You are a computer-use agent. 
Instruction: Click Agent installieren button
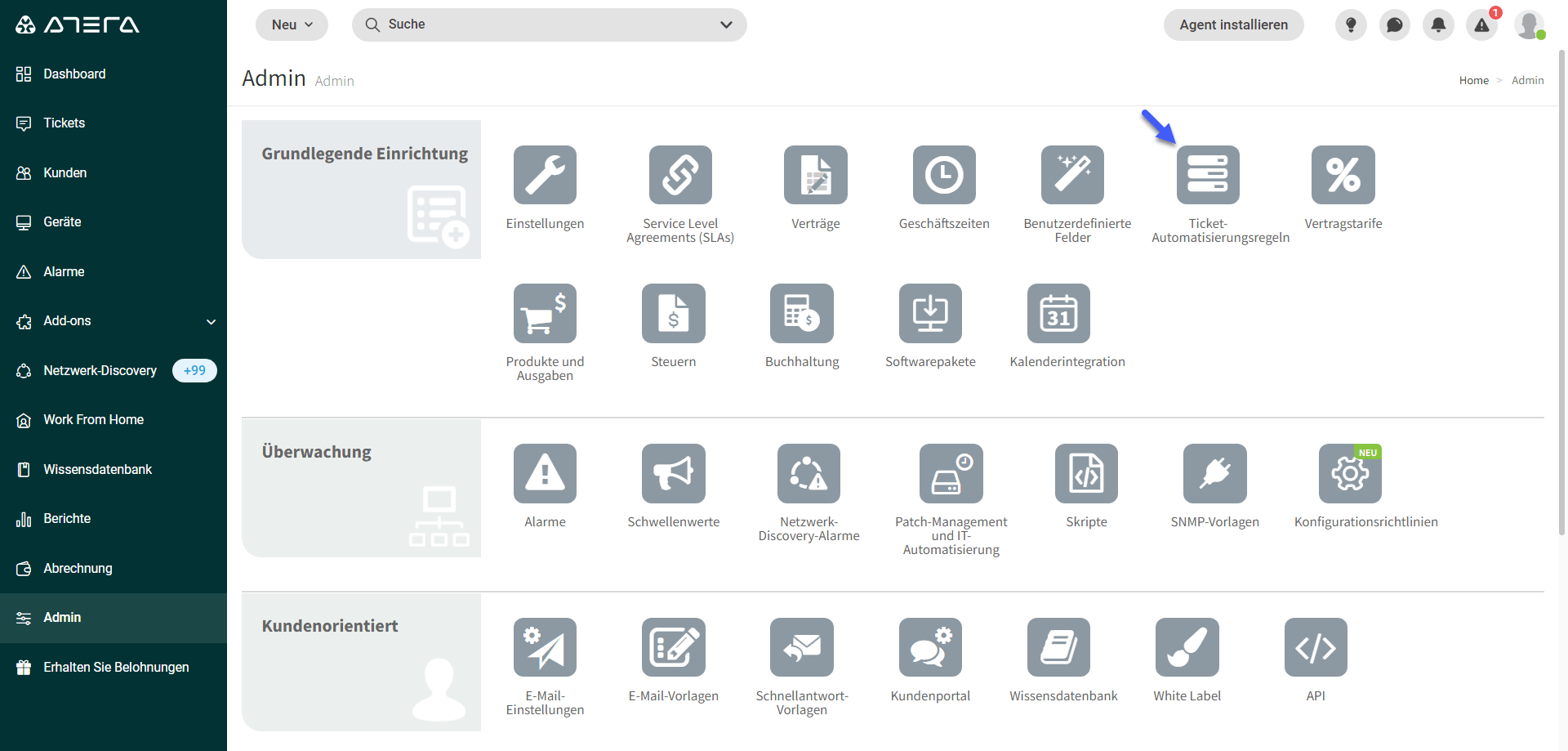1233,25
